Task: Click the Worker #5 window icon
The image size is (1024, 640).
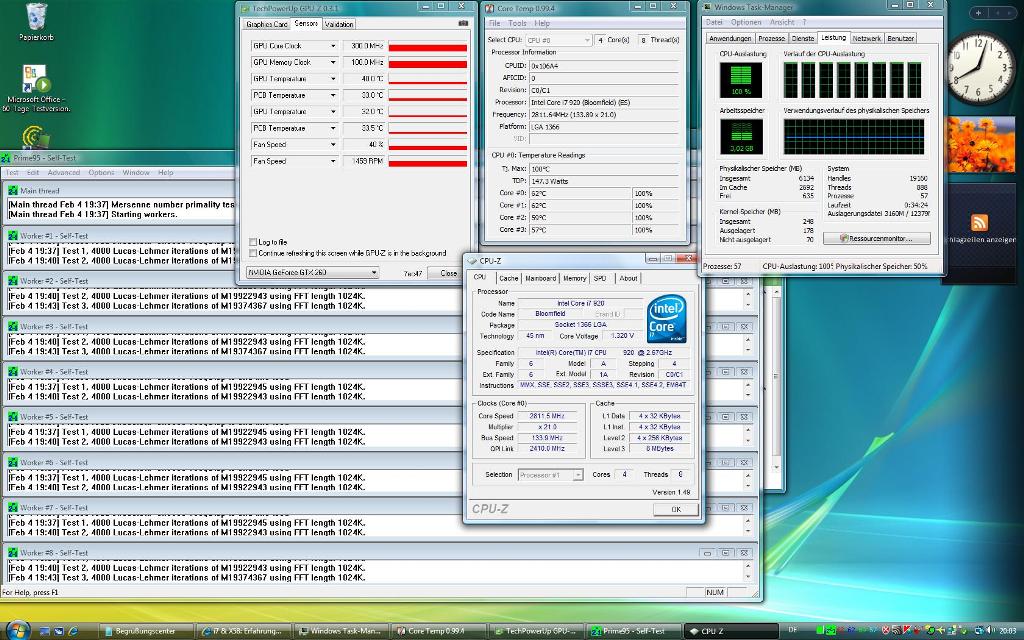Action: click(12, 417)
